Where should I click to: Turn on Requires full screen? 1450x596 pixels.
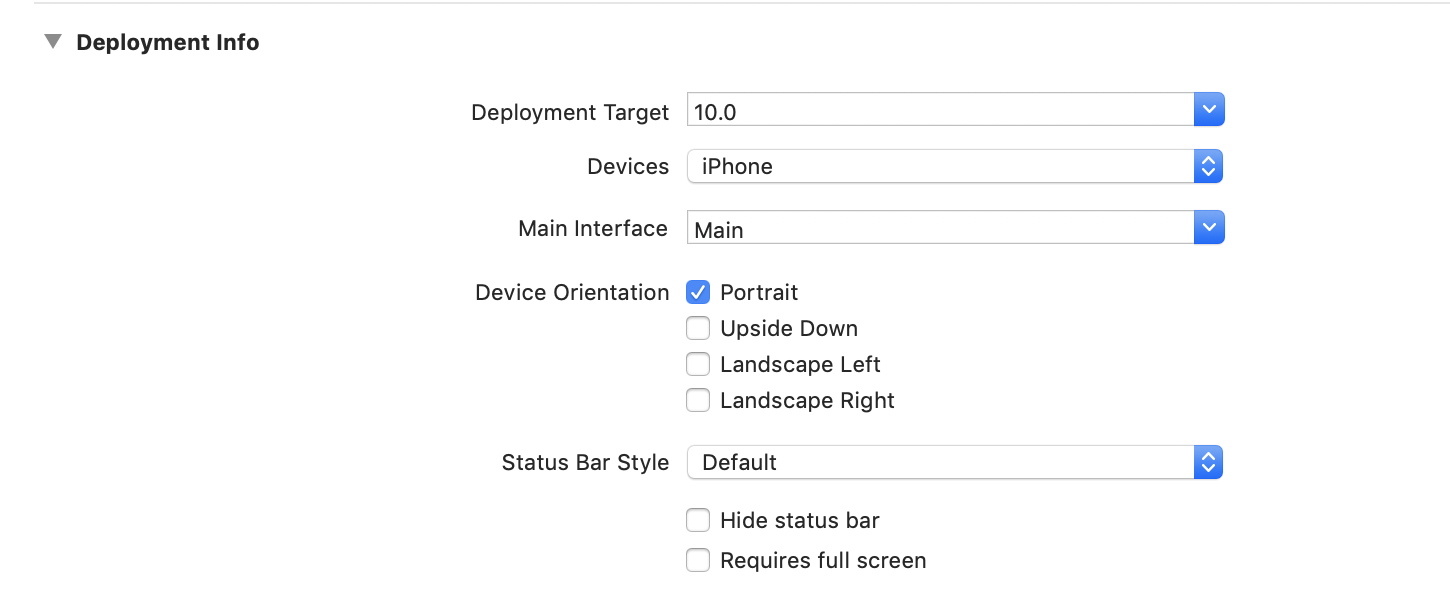click(698, 560)
